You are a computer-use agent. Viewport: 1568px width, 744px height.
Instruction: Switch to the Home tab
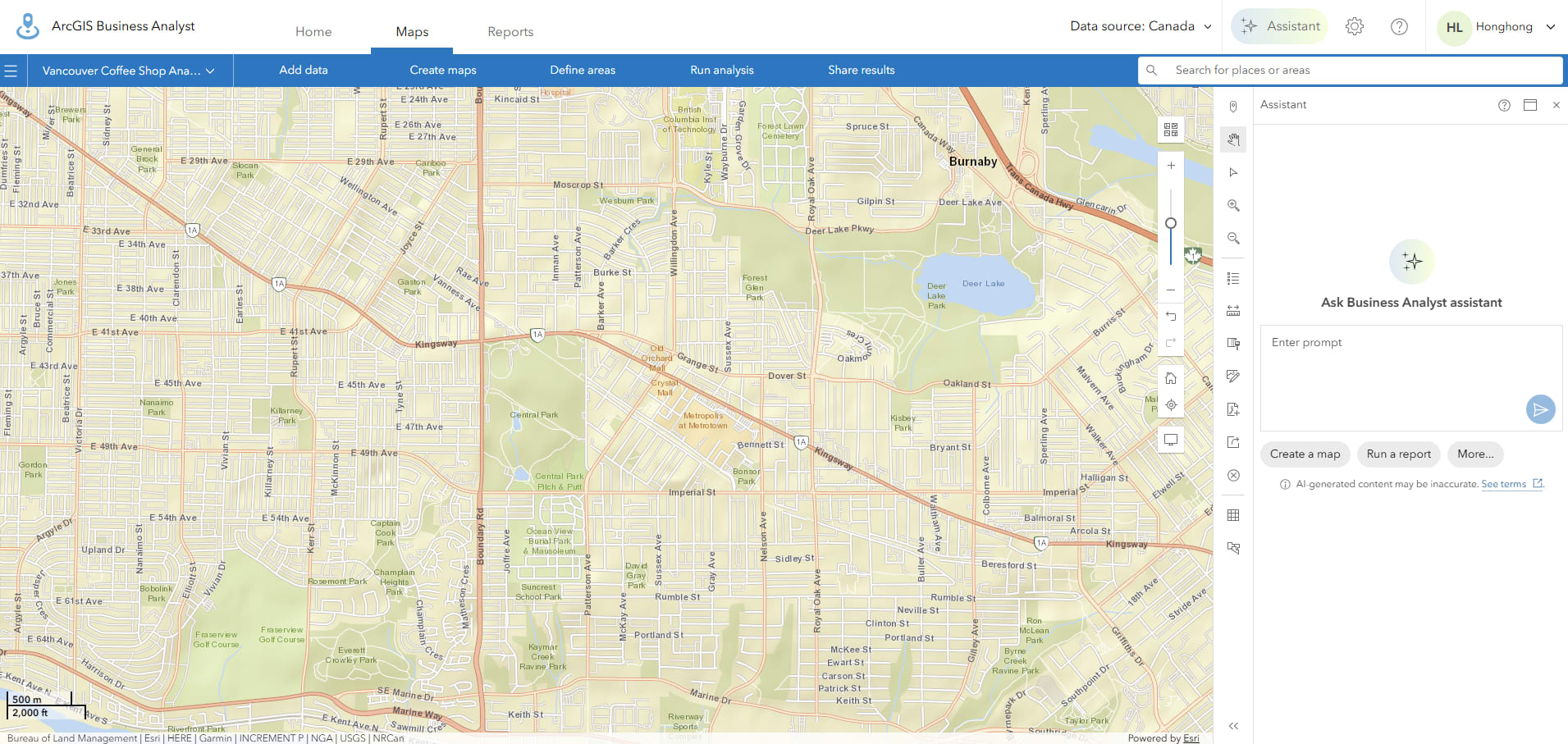pyautogui.click(x=313, y=31)
